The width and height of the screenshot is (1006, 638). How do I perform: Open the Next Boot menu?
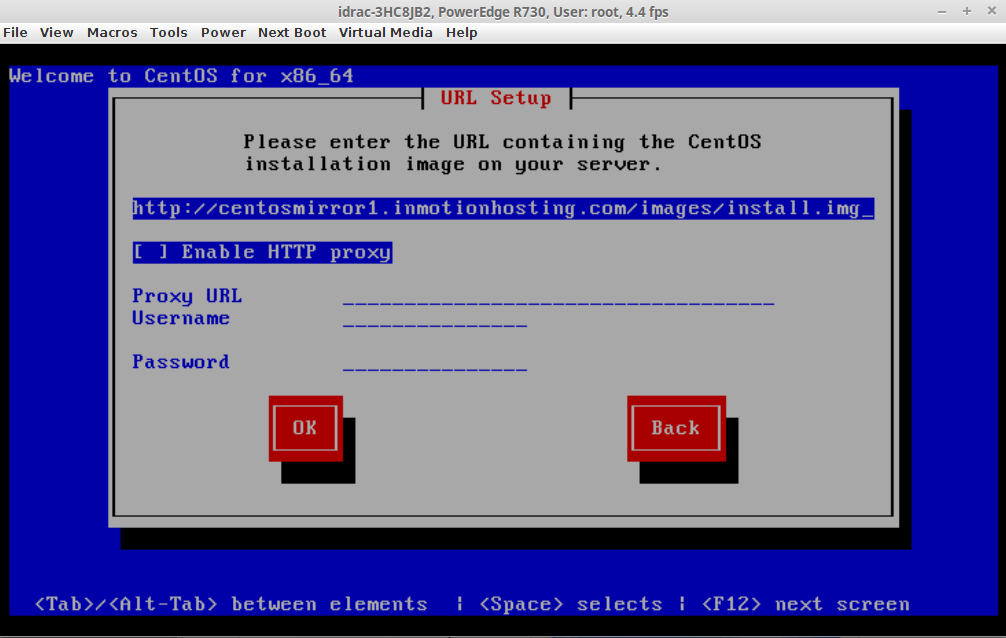pyautogui.click(x=292, y=32)
